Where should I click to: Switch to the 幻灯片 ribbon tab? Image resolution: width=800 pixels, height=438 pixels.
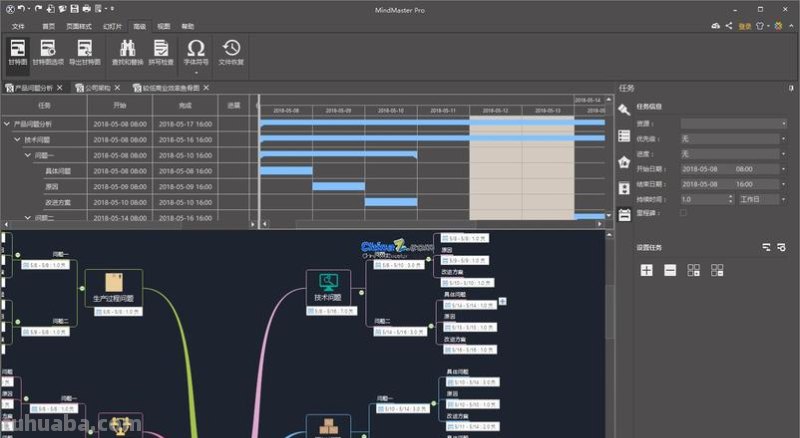112,26
